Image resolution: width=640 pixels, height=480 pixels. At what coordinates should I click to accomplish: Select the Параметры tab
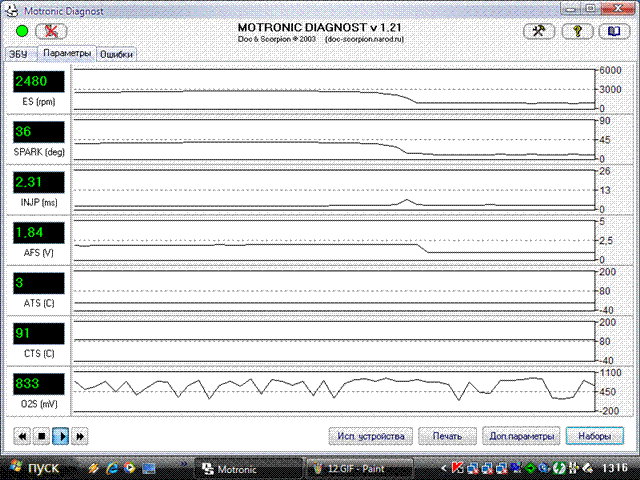(67, 53)
